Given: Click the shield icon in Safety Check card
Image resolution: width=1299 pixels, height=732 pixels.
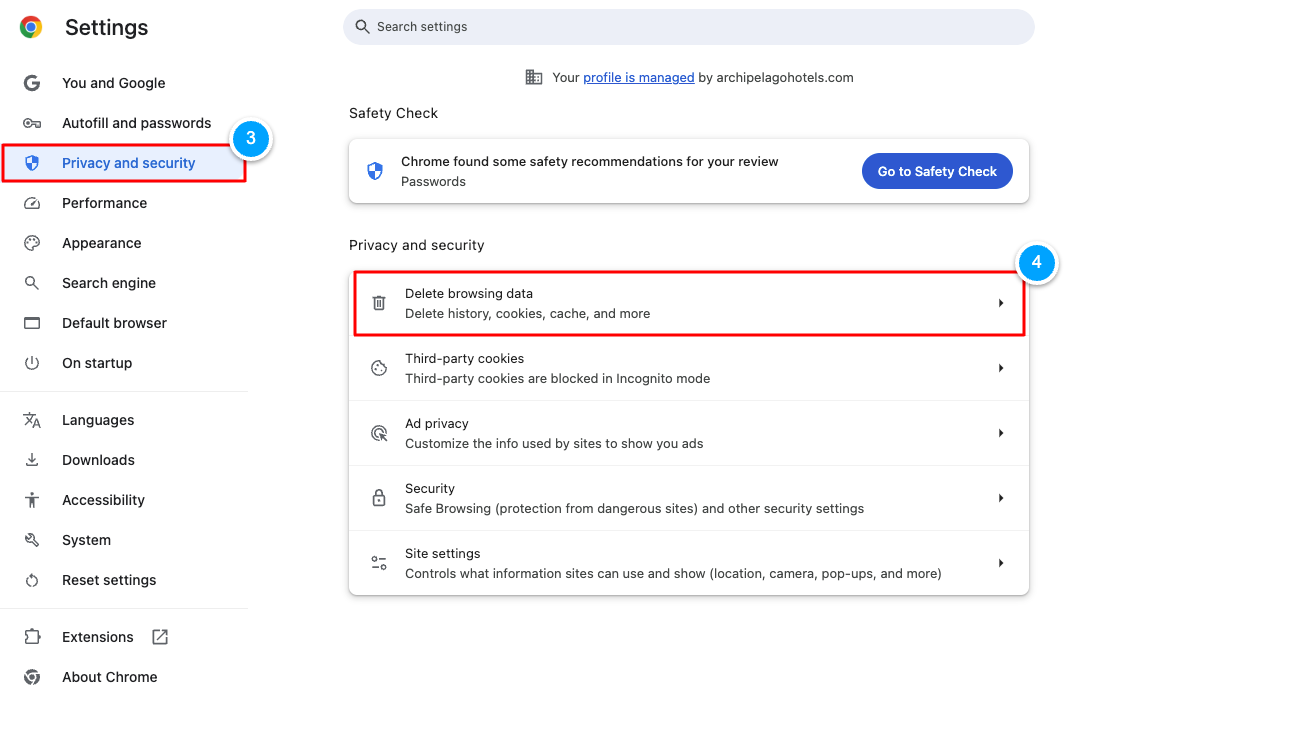Looking at the screenshot, I should 375,171.
